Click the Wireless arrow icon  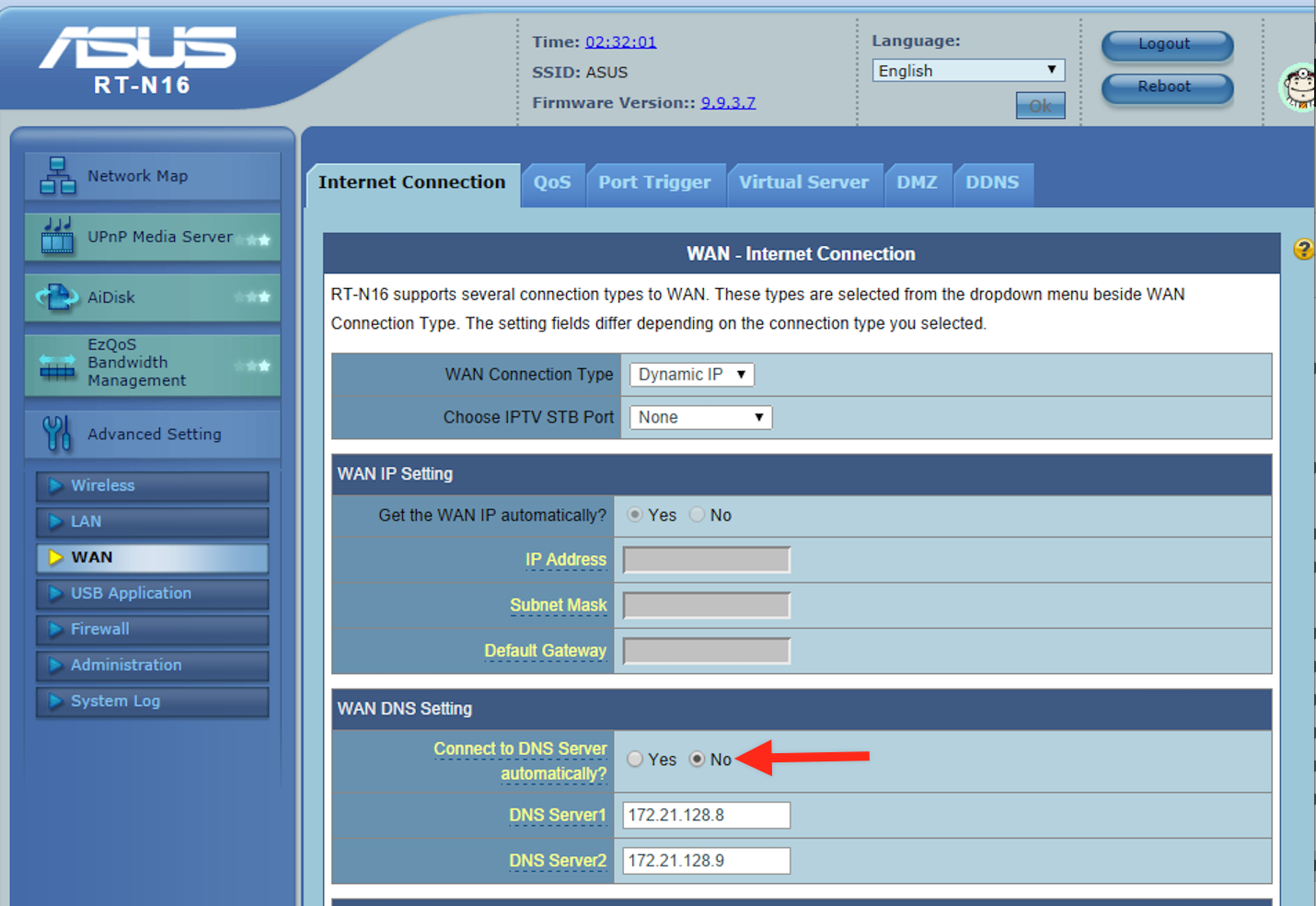[x=56, y=485]
